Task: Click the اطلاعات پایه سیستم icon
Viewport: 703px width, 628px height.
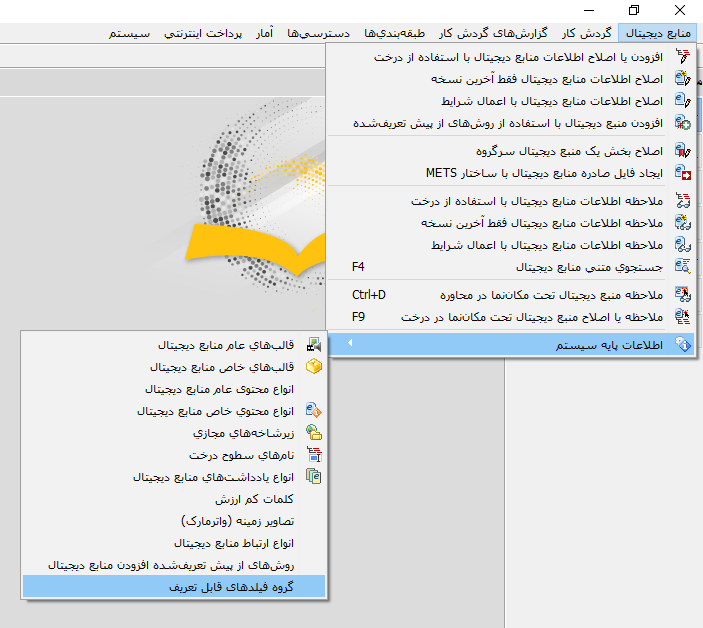Action: [x=684, y=345]
